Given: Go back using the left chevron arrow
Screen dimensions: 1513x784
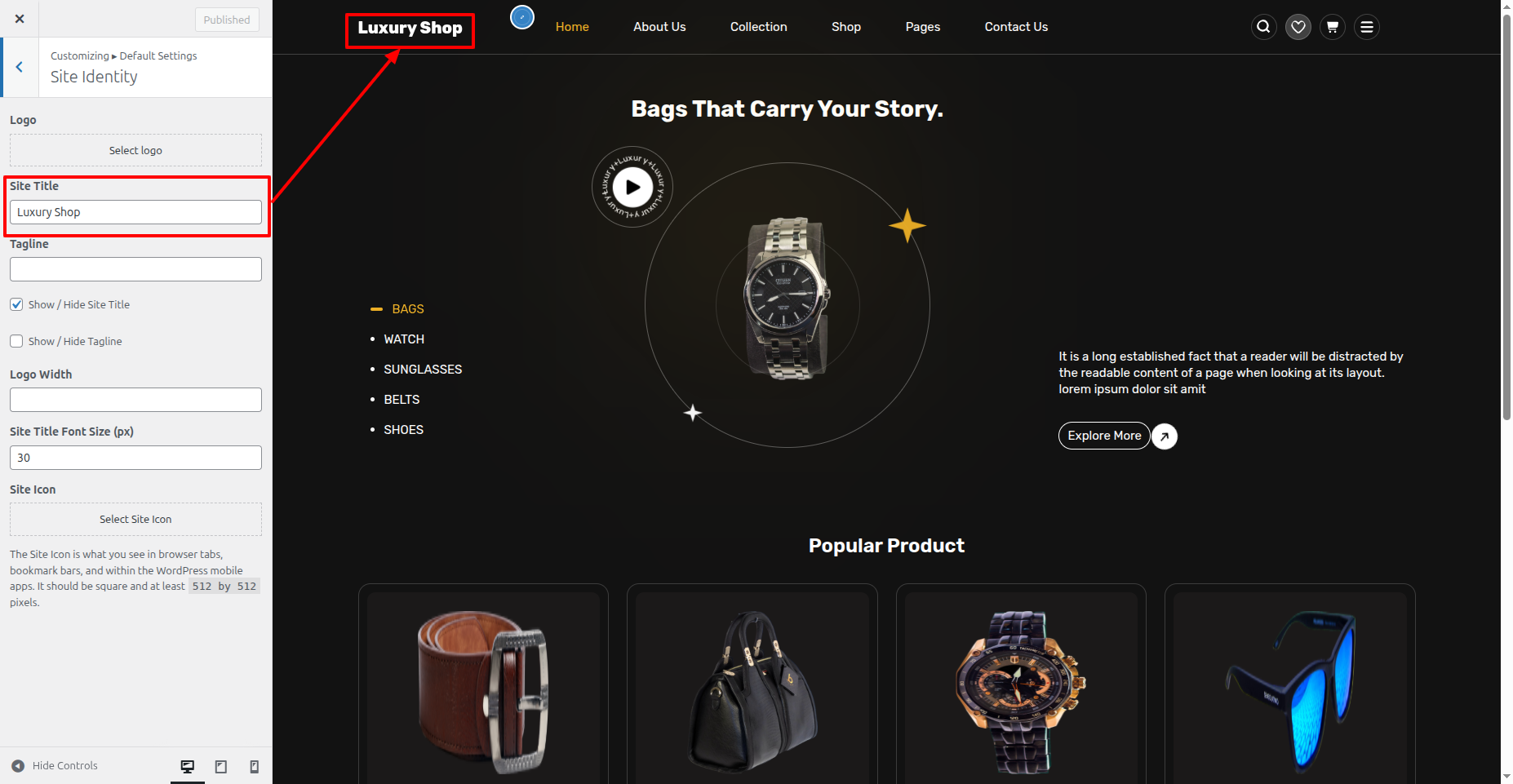Looking at the screenshot, I should 20,68.
